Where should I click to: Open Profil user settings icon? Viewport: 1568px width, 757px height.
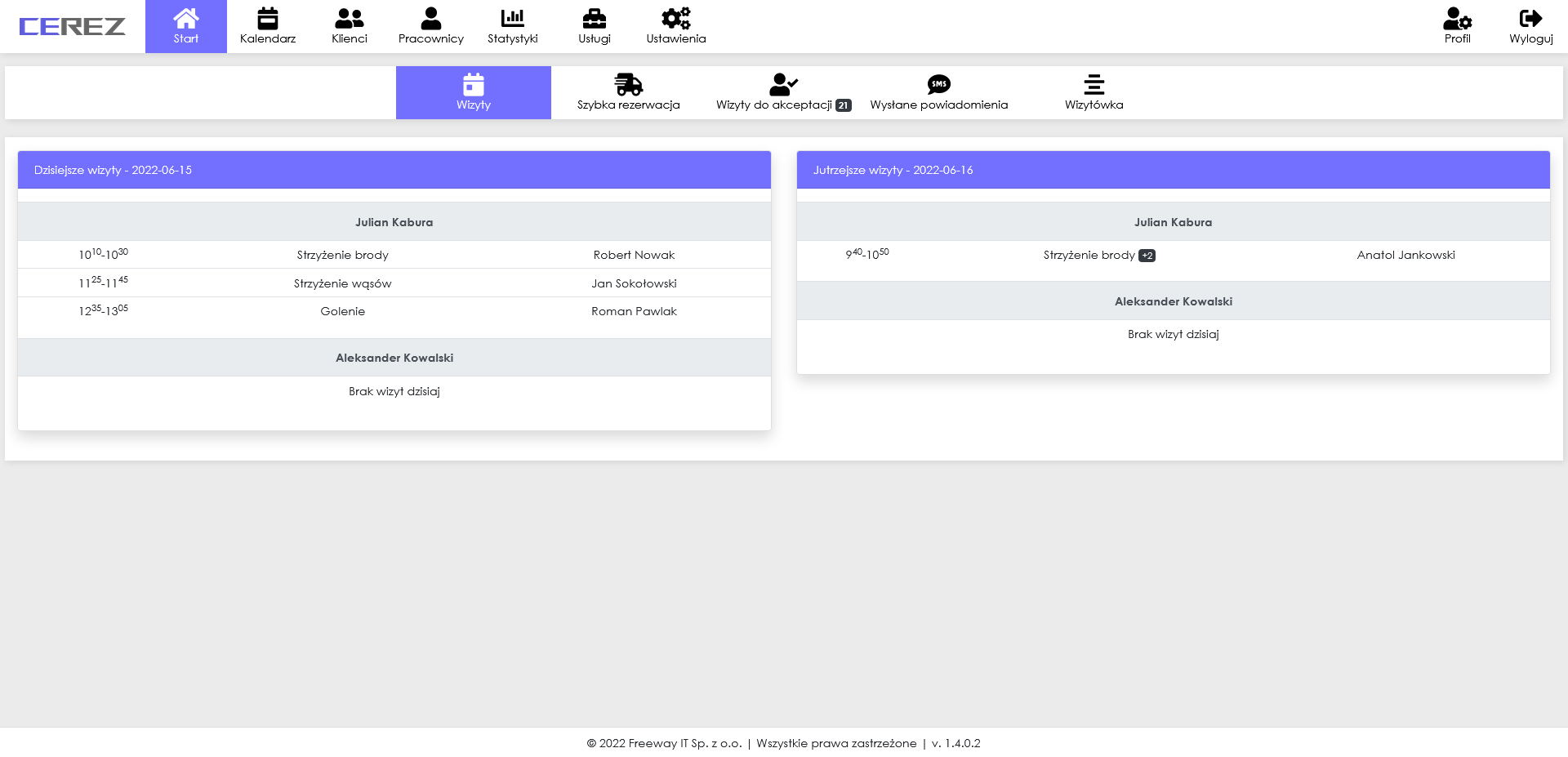[1457, 18]
